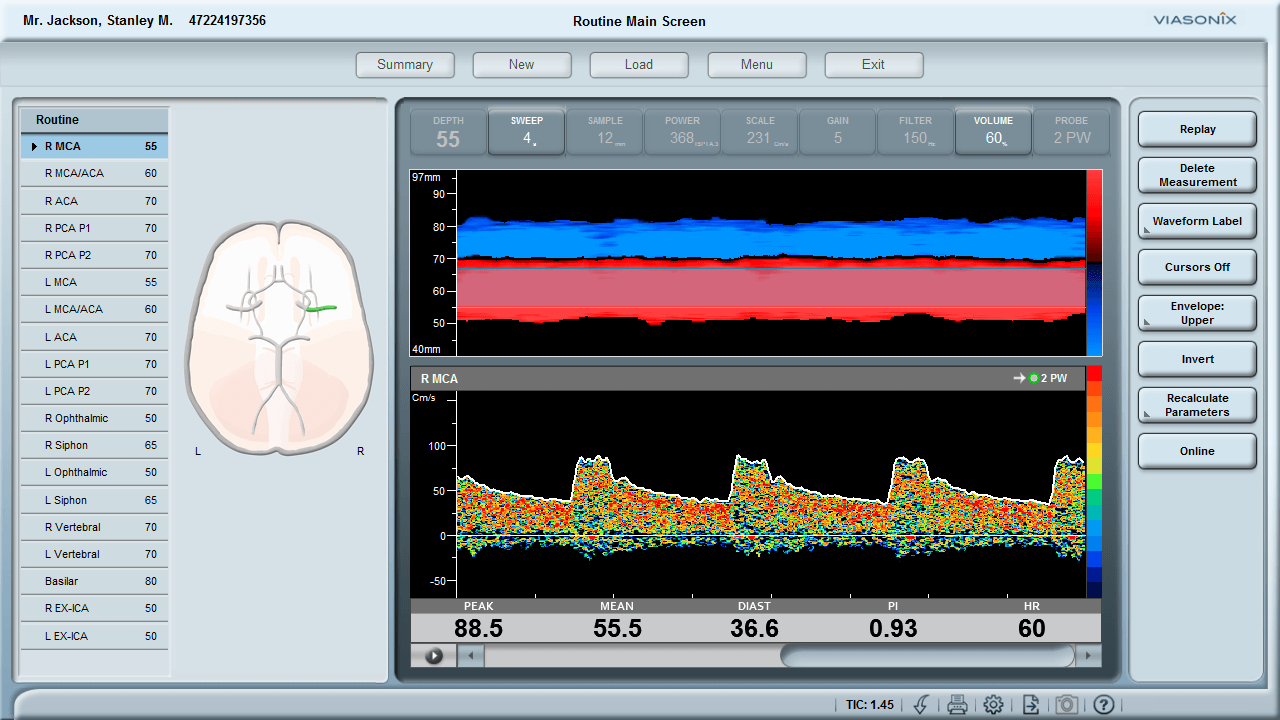Viewport: 1280px width, 720px height.
Task: Export the exam via the export icon
Action: click(x=1031, y=704)
